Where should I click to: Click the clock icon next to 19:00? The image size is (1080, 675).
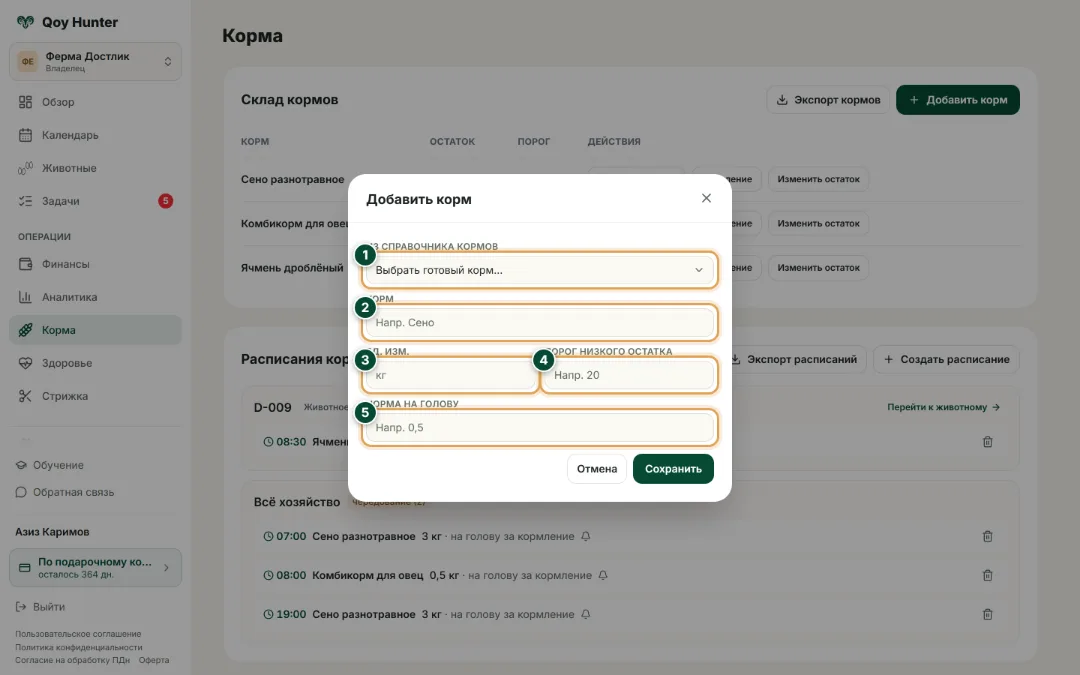tap(268, 614)
